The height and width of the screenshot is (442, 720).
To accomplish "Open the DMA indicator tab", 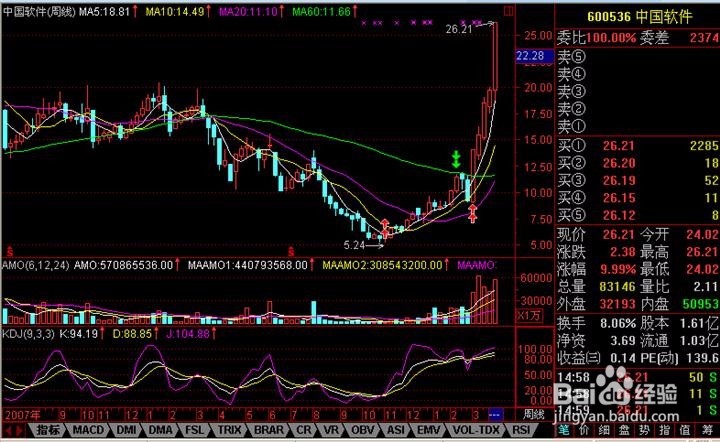I will [161, 430].
